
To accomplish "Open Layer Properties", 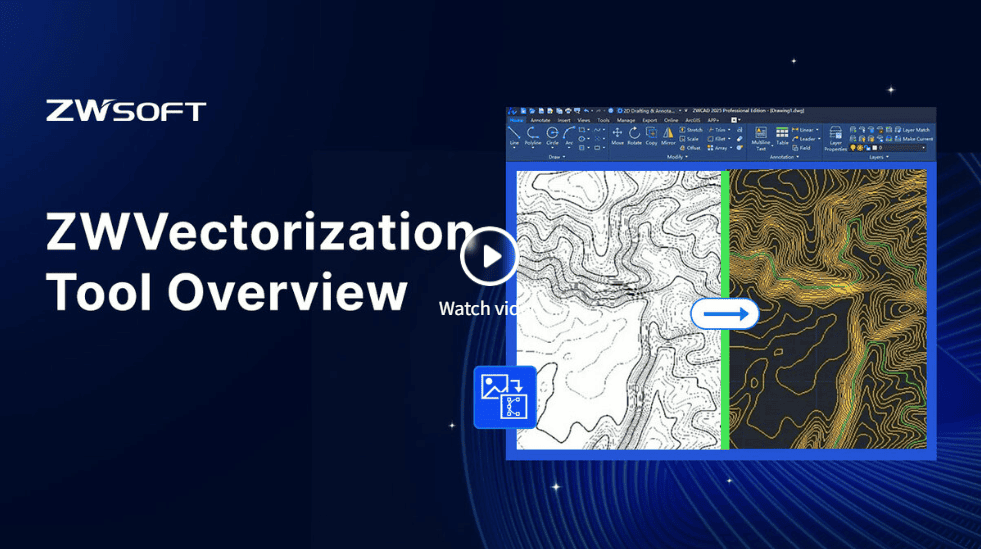I will pyautogui.click(x=836, y=138).
